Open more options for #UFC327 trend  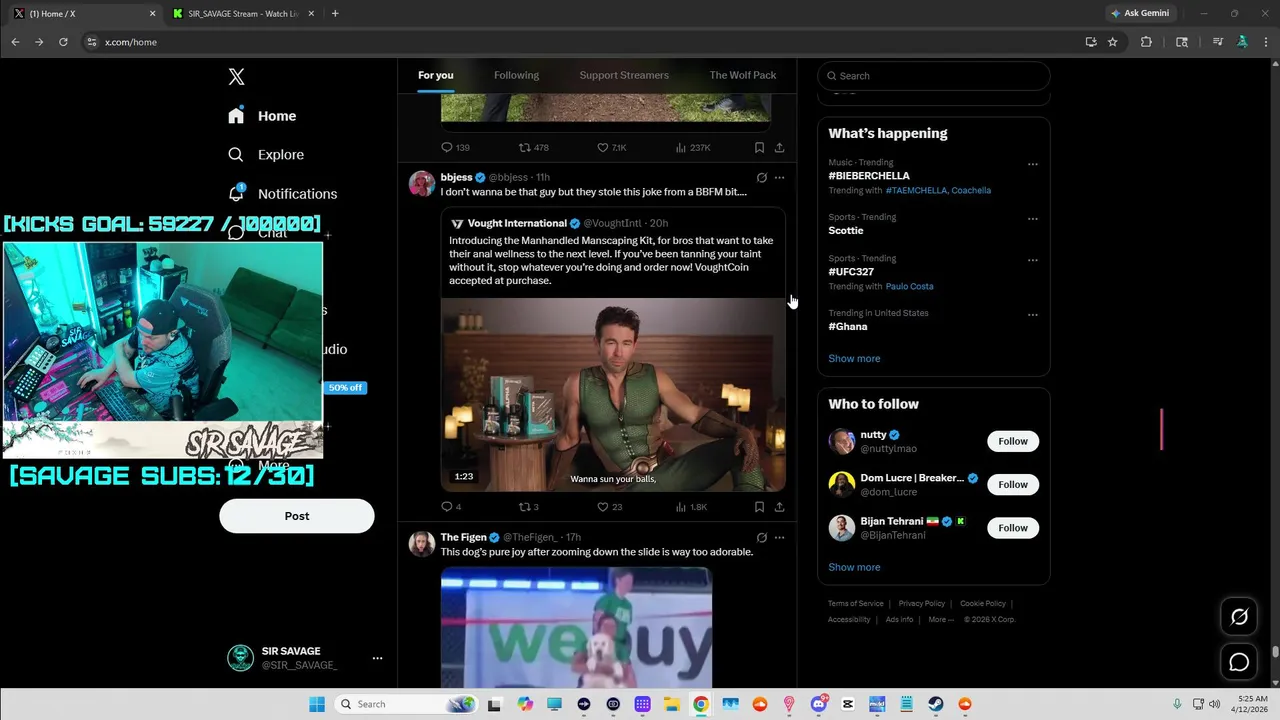coord(1033,260)
